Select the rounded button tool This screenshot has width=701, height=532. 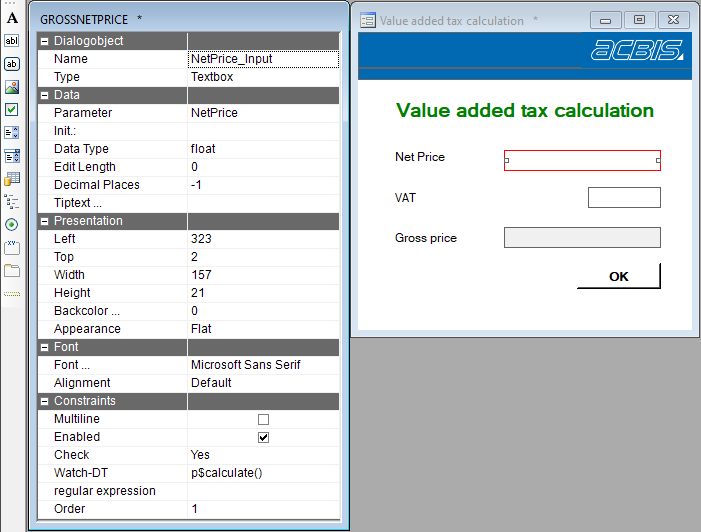tap(12, 63)
